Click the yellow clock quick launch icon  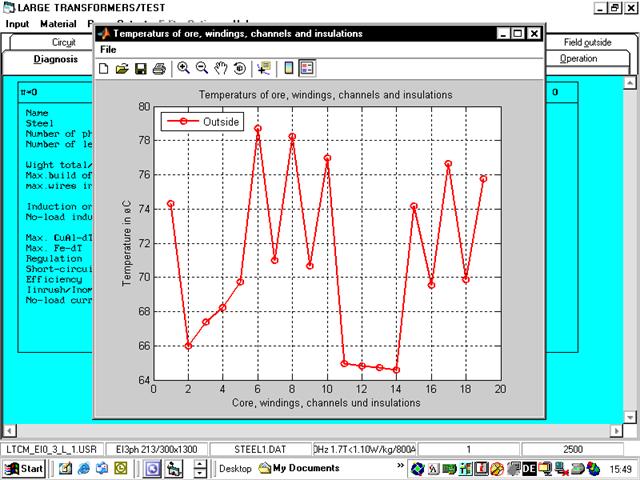120,469
